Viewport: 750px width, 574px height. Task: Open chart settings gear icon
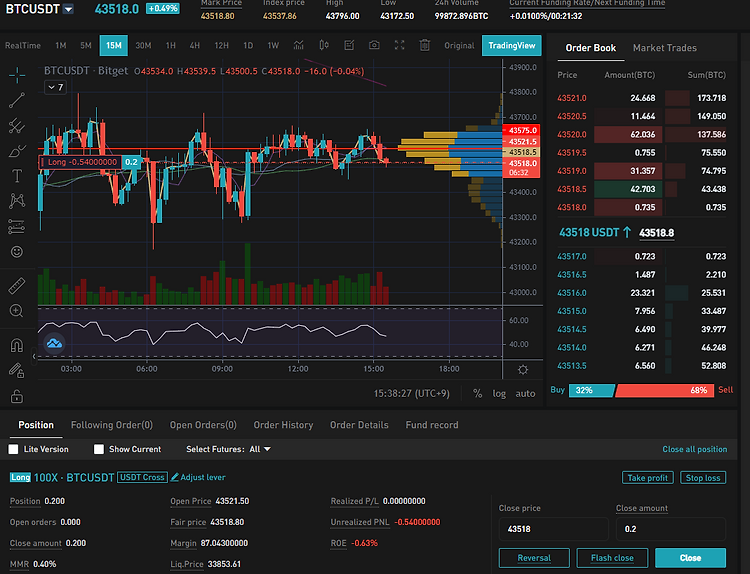tap(523, 370)
